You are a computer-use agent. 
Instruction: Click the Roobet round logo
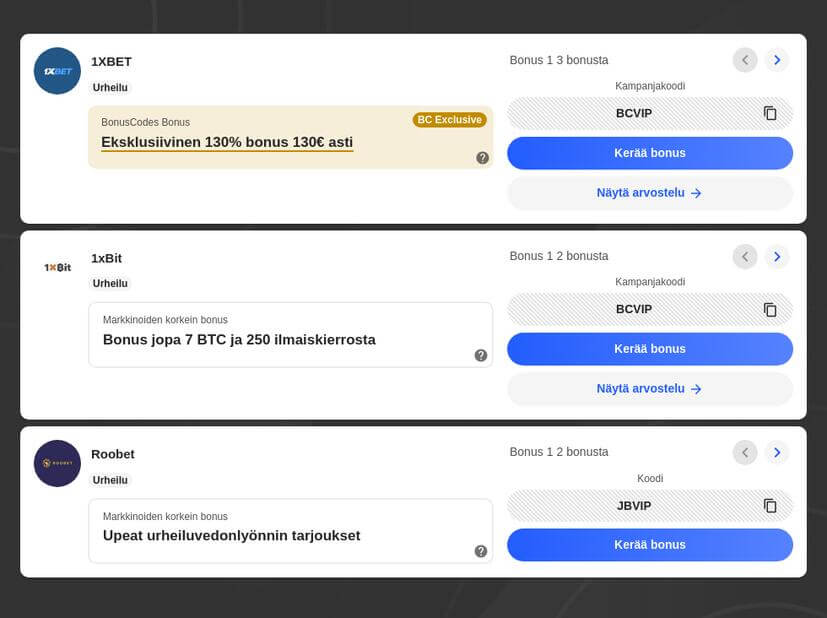coord(57,463)
